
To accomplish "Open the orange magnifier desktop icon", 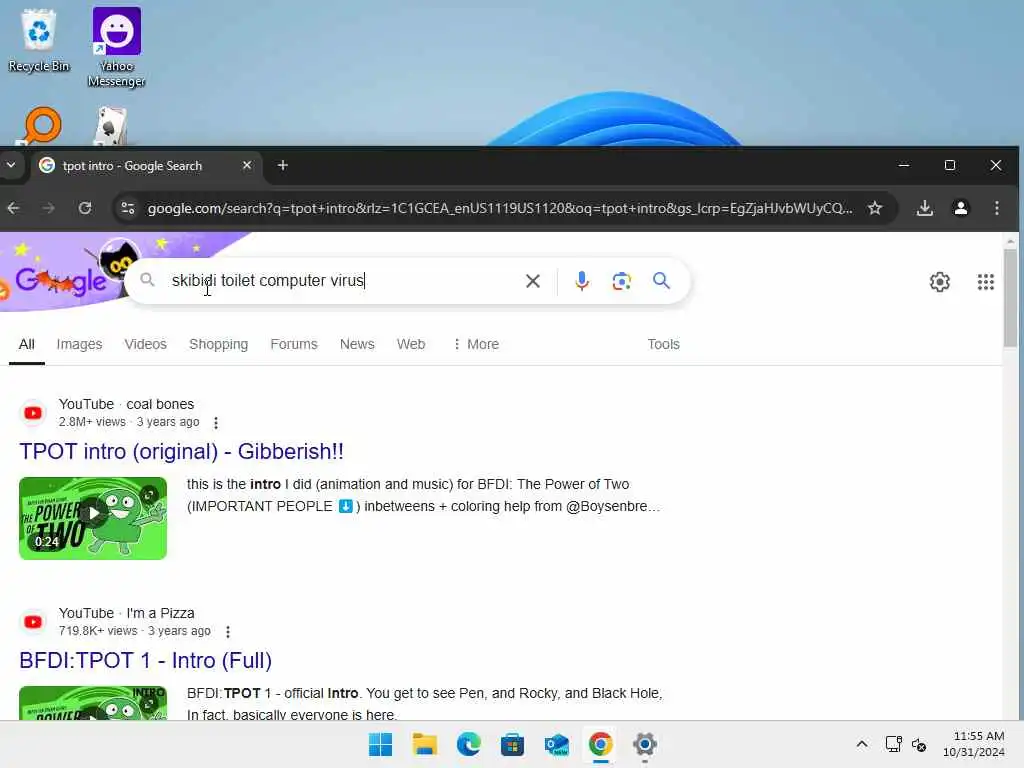I will click(x=40, y=125).
